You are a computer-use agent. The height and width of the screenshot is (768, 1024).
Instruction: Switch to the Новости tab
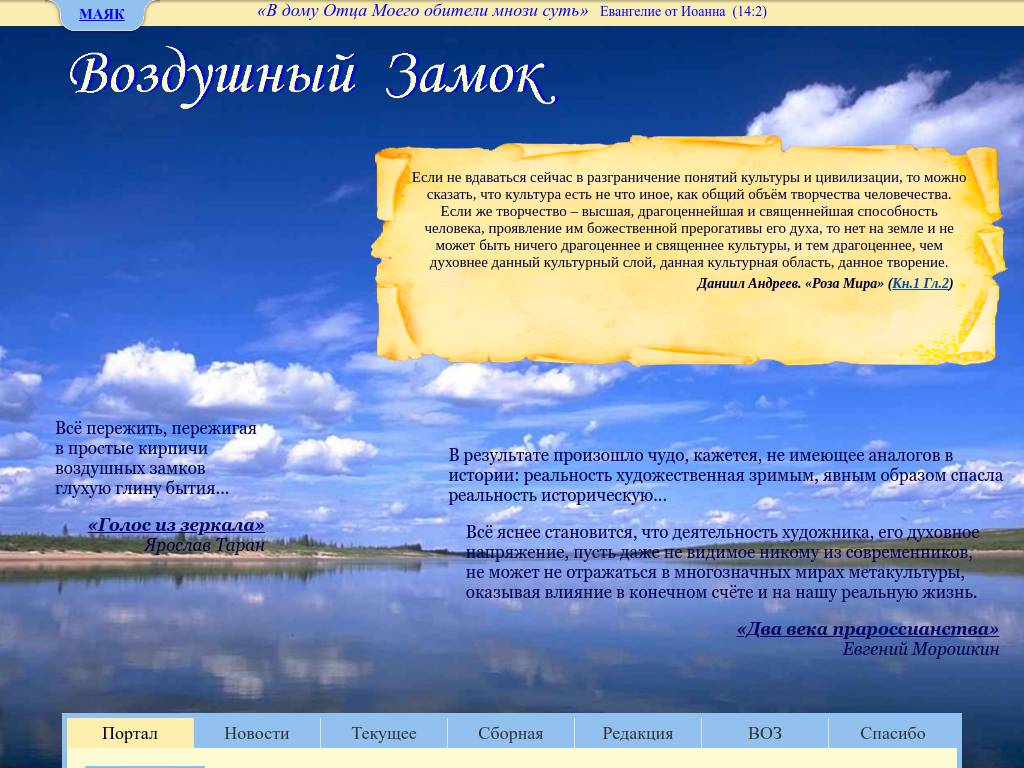tap(256, 733)
